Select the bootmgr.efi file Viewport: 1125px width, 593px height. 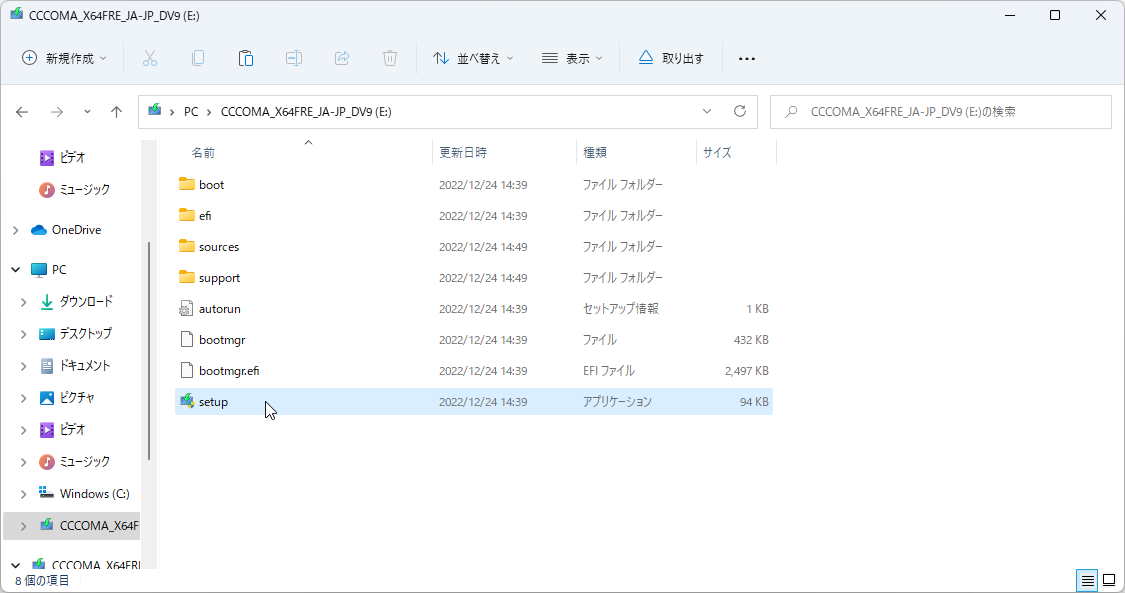474,371
